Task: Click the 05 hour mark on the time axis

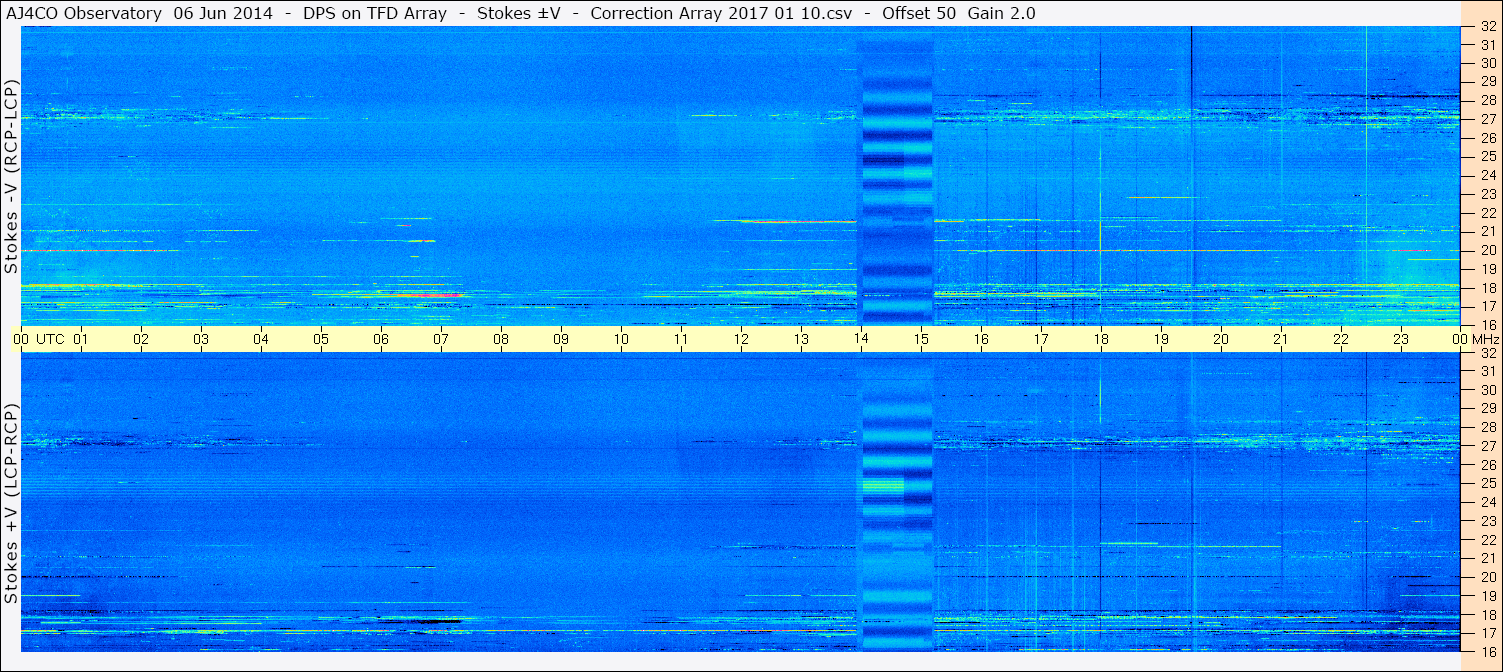Action: click(x=321, y=339)
